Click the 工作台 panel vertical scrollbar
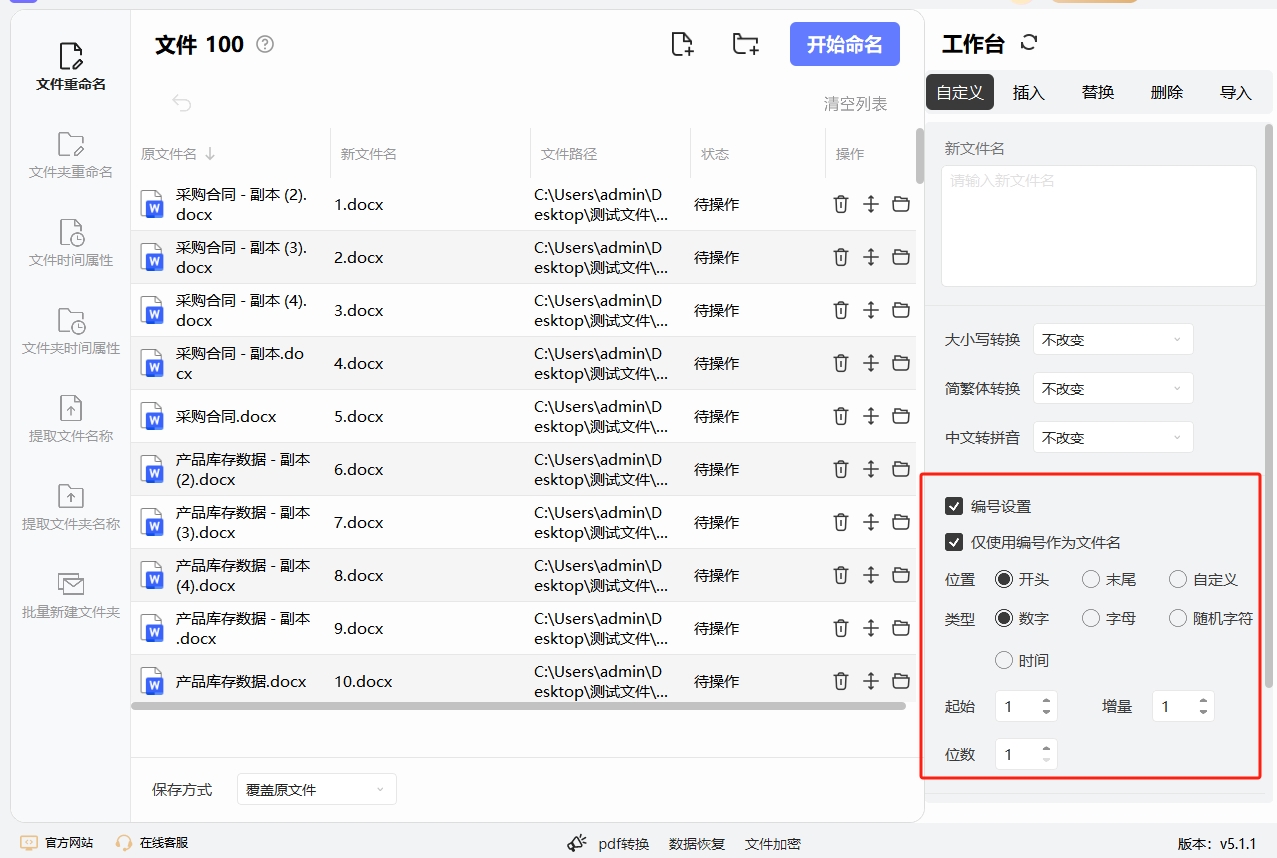 (1270, 405)
